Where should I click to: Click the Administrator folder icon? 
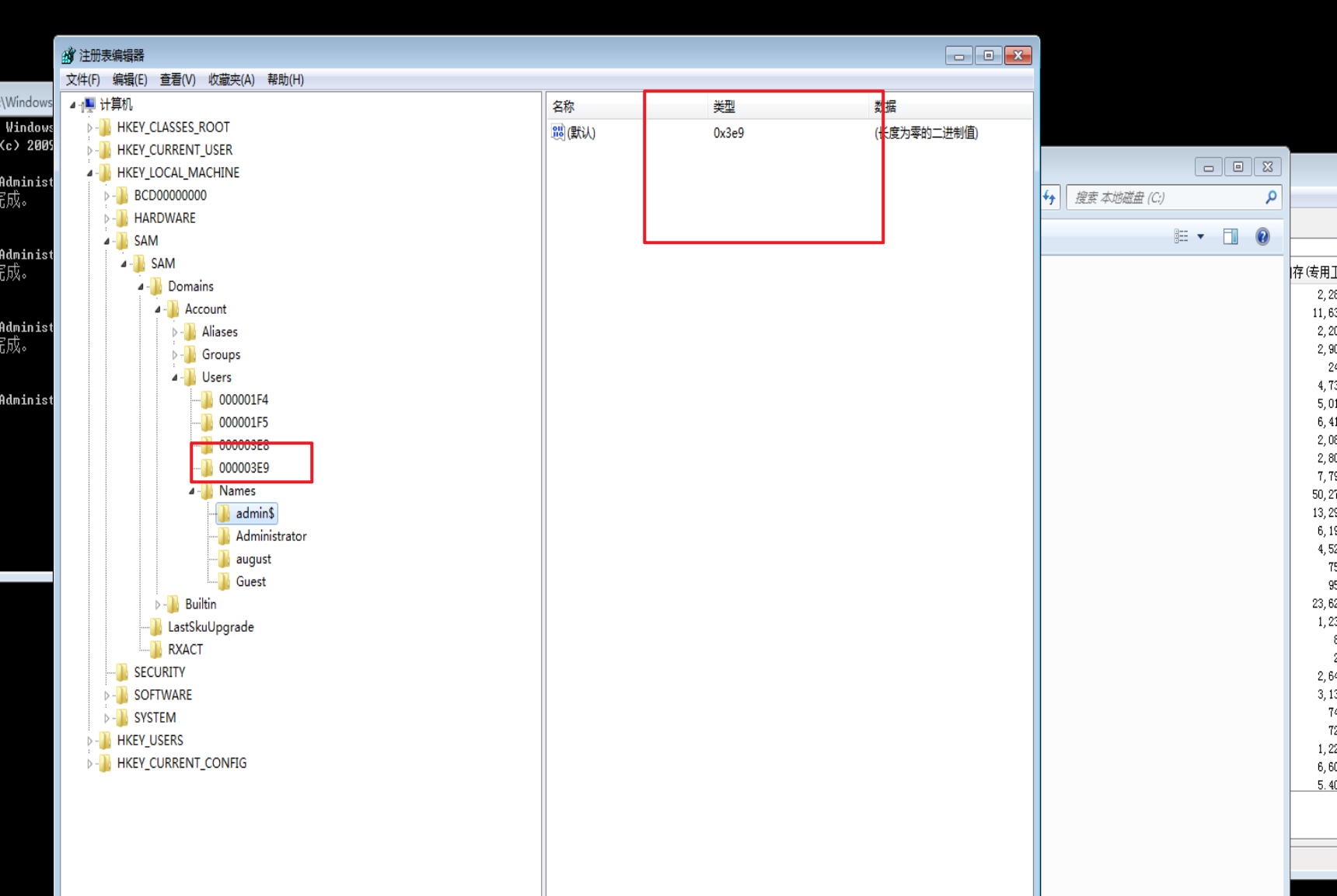(x=224, y=536)
